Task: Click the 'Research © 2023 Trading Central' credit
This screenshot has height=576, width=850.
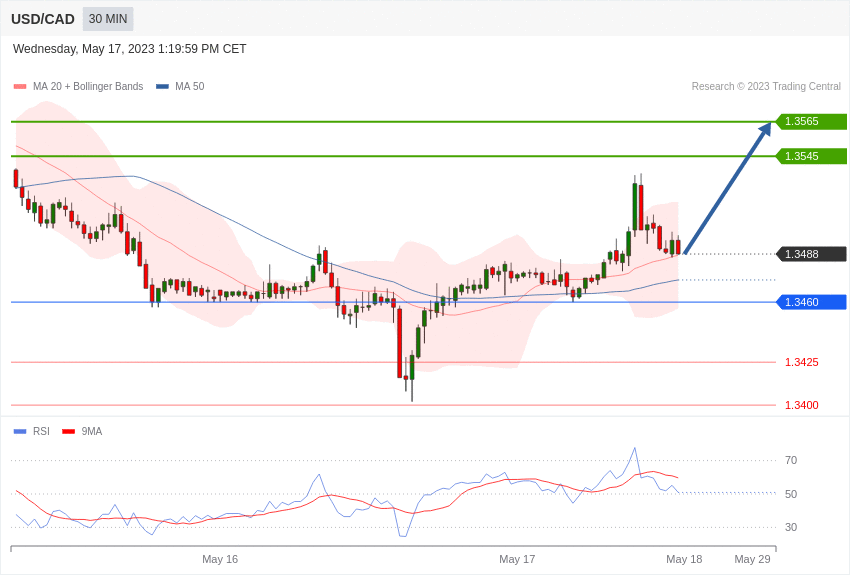Action: [766, 86]
